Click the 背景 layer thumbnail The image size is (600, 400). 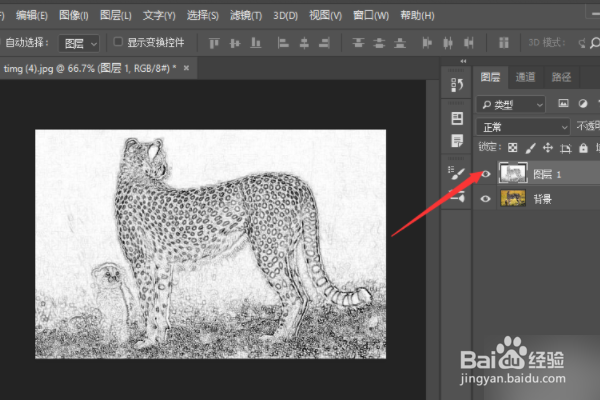(x=513, y=198)
